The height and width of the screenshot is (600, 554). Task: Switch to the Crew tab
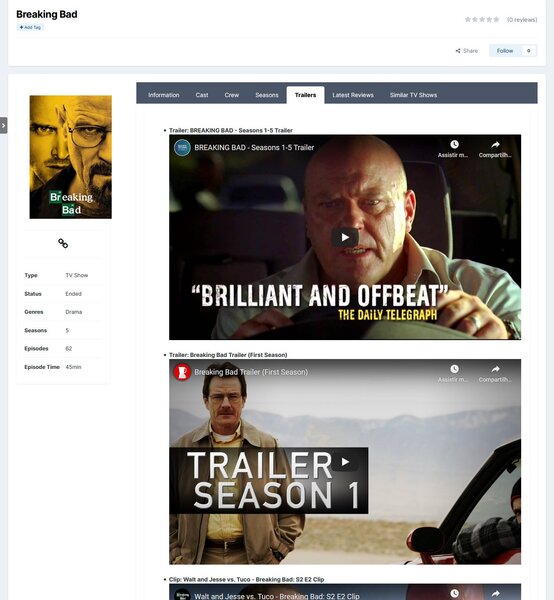point(231,95)
